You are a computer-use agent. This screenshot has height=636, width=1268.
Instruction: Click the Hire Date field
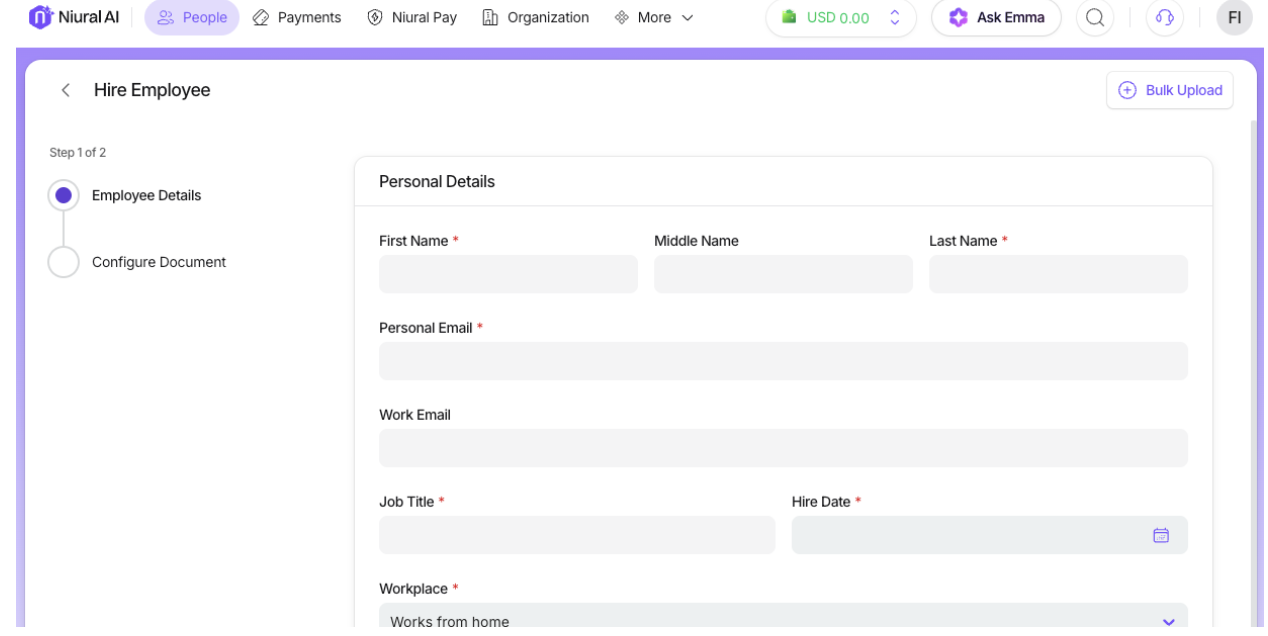(x=990, y=535)
